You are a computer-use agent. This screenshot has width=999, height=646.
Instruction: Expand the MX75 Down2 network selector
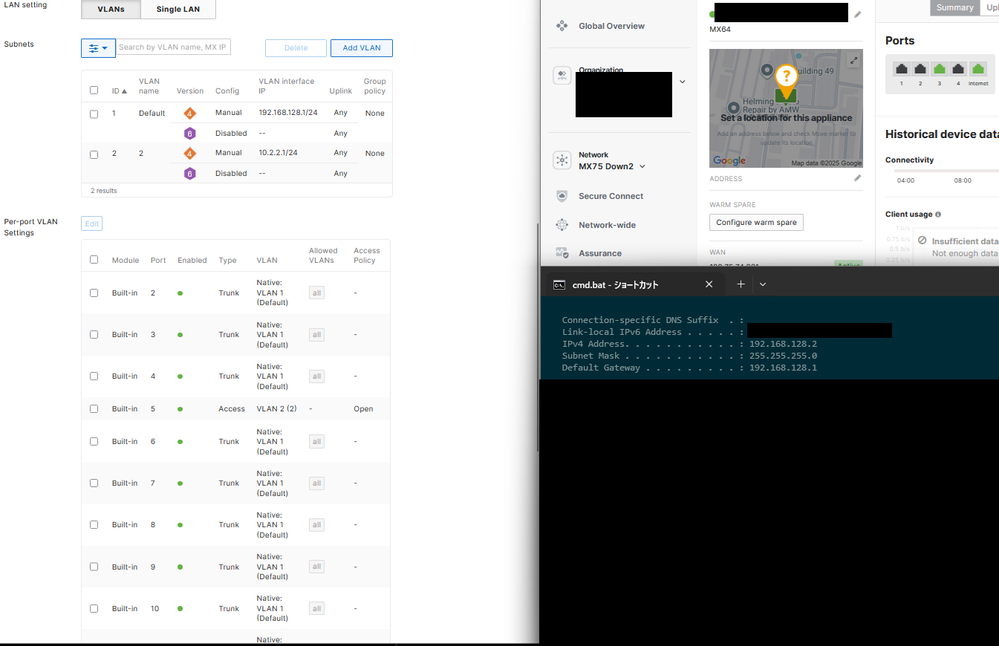pyautogui.click(x=642, y=167)
